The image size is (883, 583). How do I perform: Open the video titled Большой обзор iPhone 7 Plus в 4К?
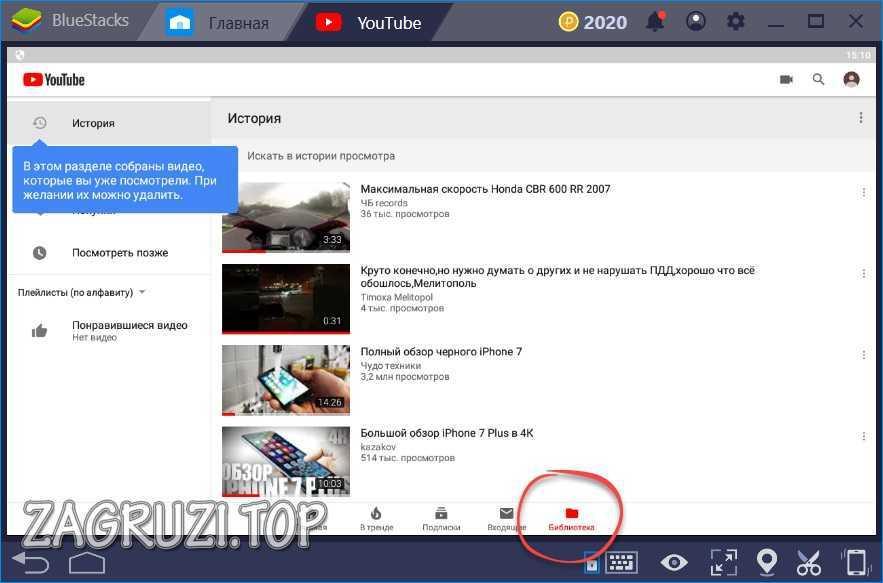coord(447,433)
